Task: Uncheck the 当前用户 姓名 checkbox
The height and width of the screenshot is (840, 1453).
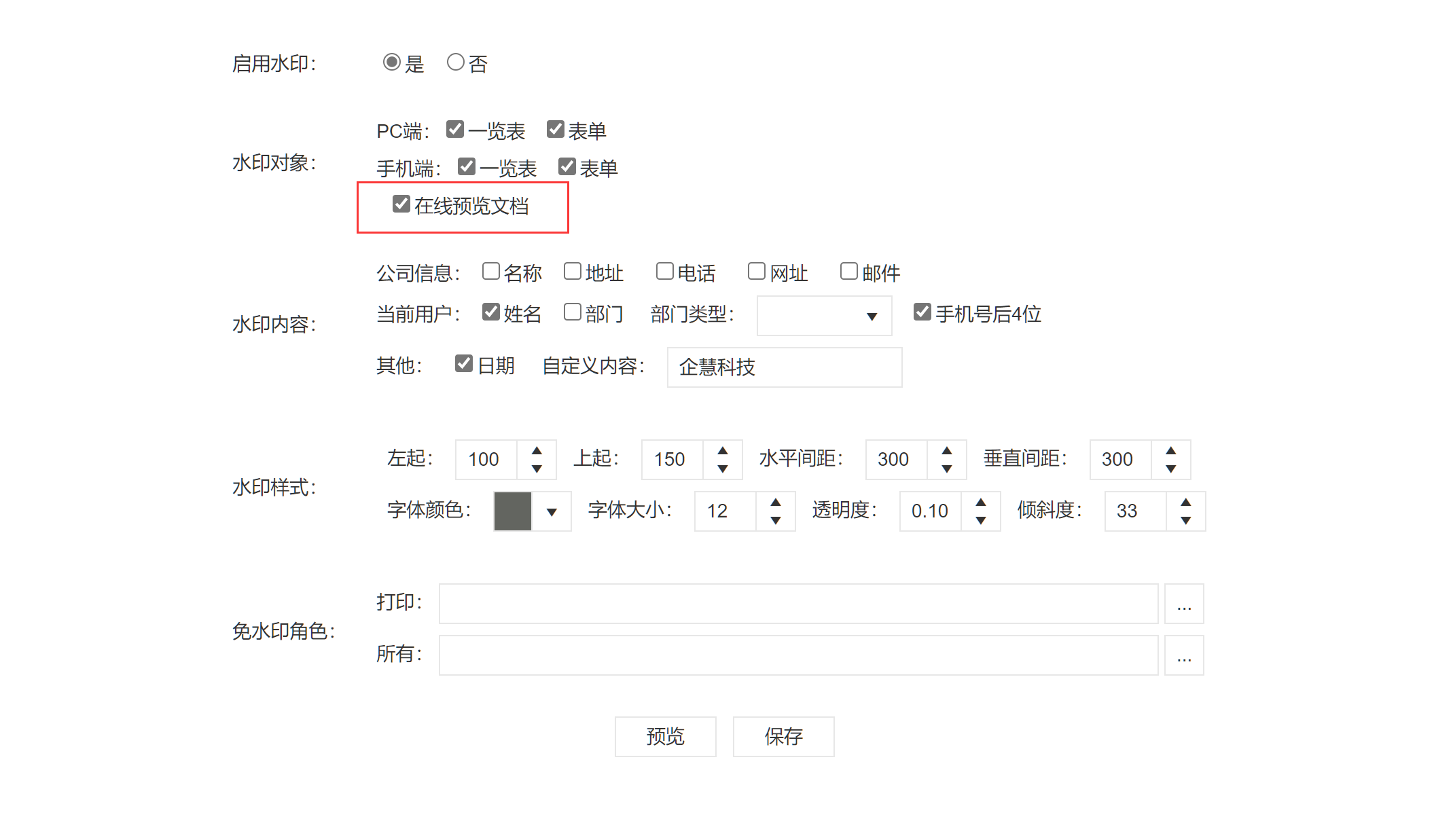Action: (x=490, y=312)
